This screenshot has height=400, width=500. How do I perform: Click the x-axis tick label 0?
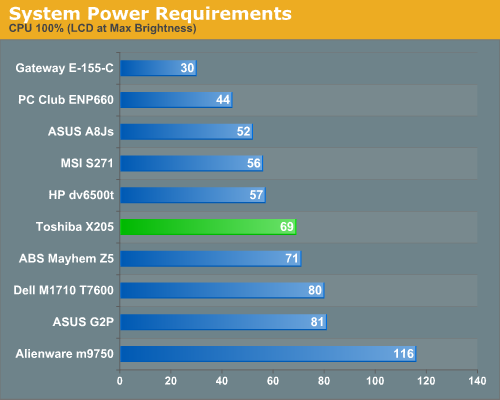[x=120, y=381]
